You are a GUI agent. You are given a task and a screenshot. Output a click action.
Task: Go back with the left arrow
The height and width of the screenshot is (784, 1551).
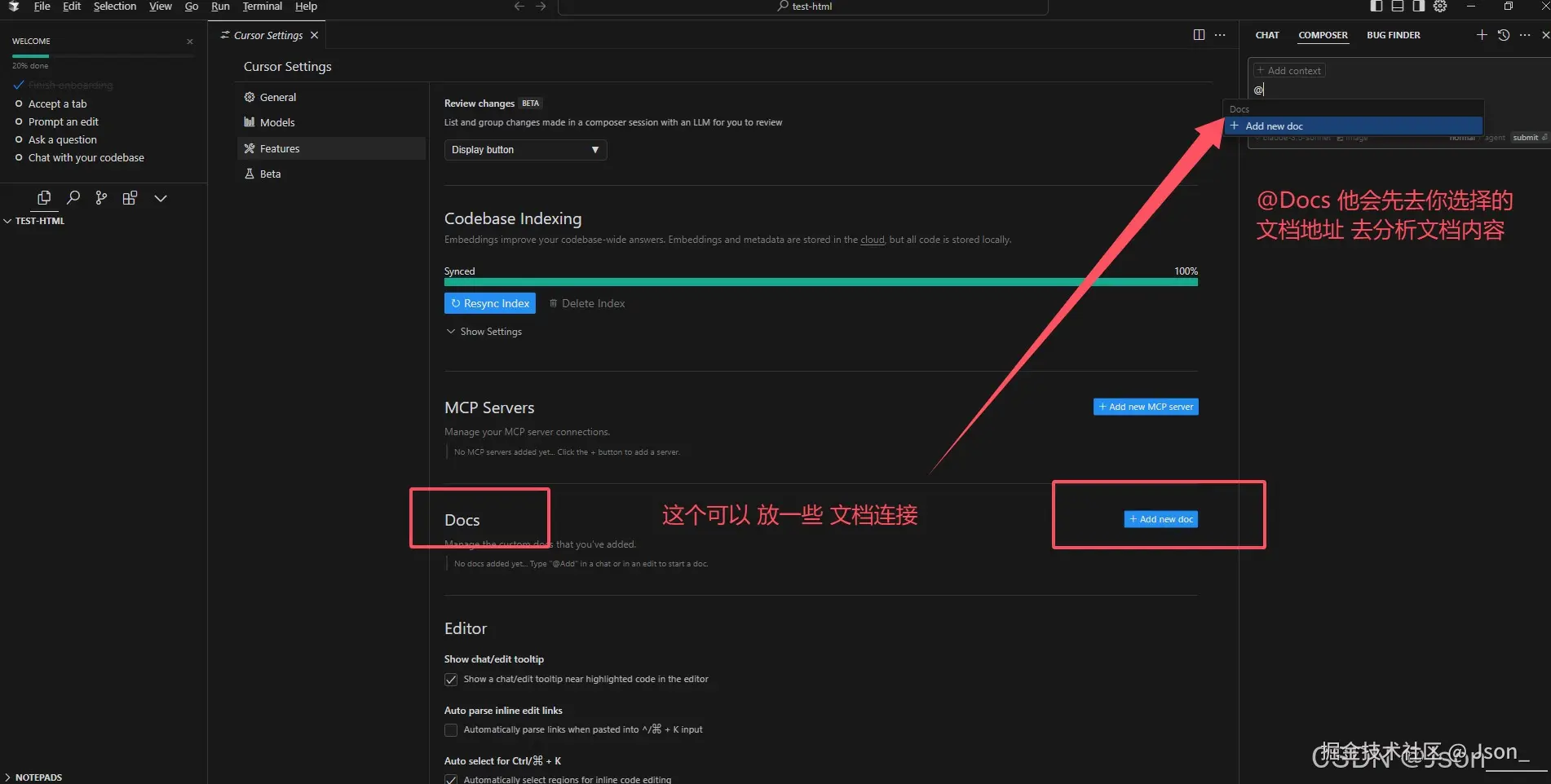click(519, 7)
